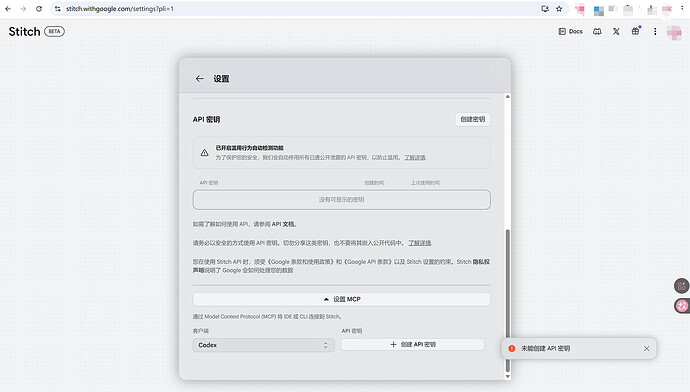The height and width of the screenshot is (392, 690).
Task: Go back using the browser back arrow
Action: (x=8, y=9)
